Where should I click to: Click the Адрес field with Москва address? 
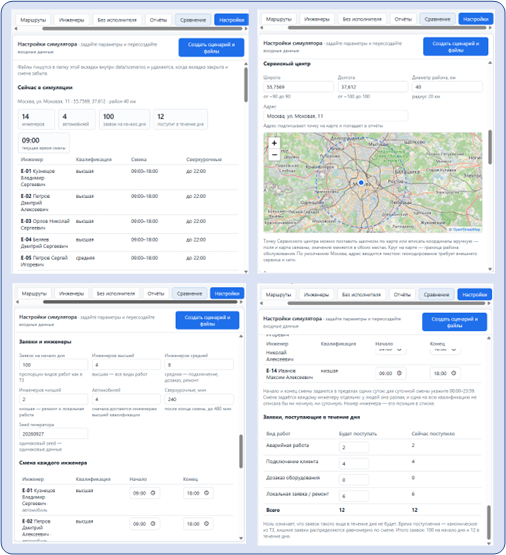click(335, 116)
